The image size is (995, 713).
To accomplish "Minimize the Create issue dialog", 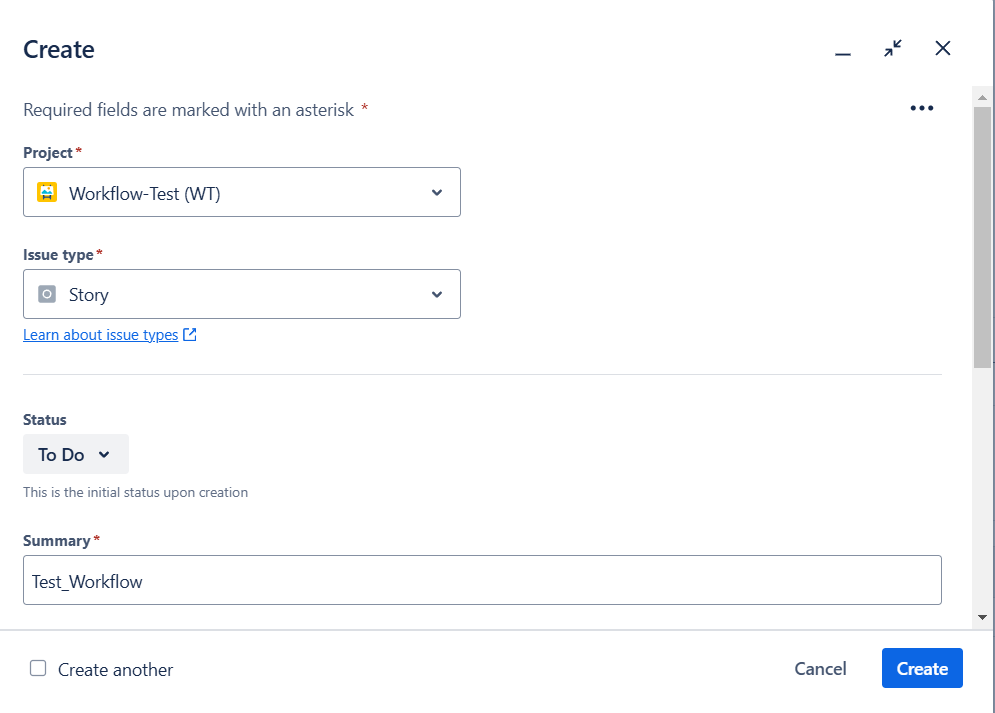I will click(x=843, y=50).
